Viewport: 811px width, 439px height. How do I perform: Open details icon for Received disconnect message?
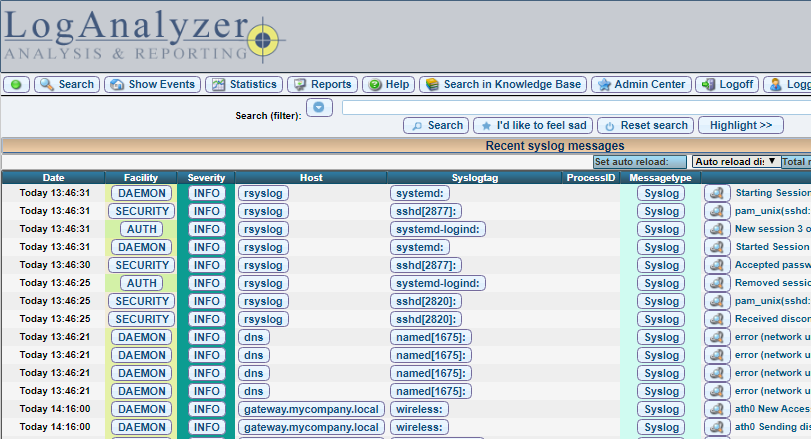717,319
